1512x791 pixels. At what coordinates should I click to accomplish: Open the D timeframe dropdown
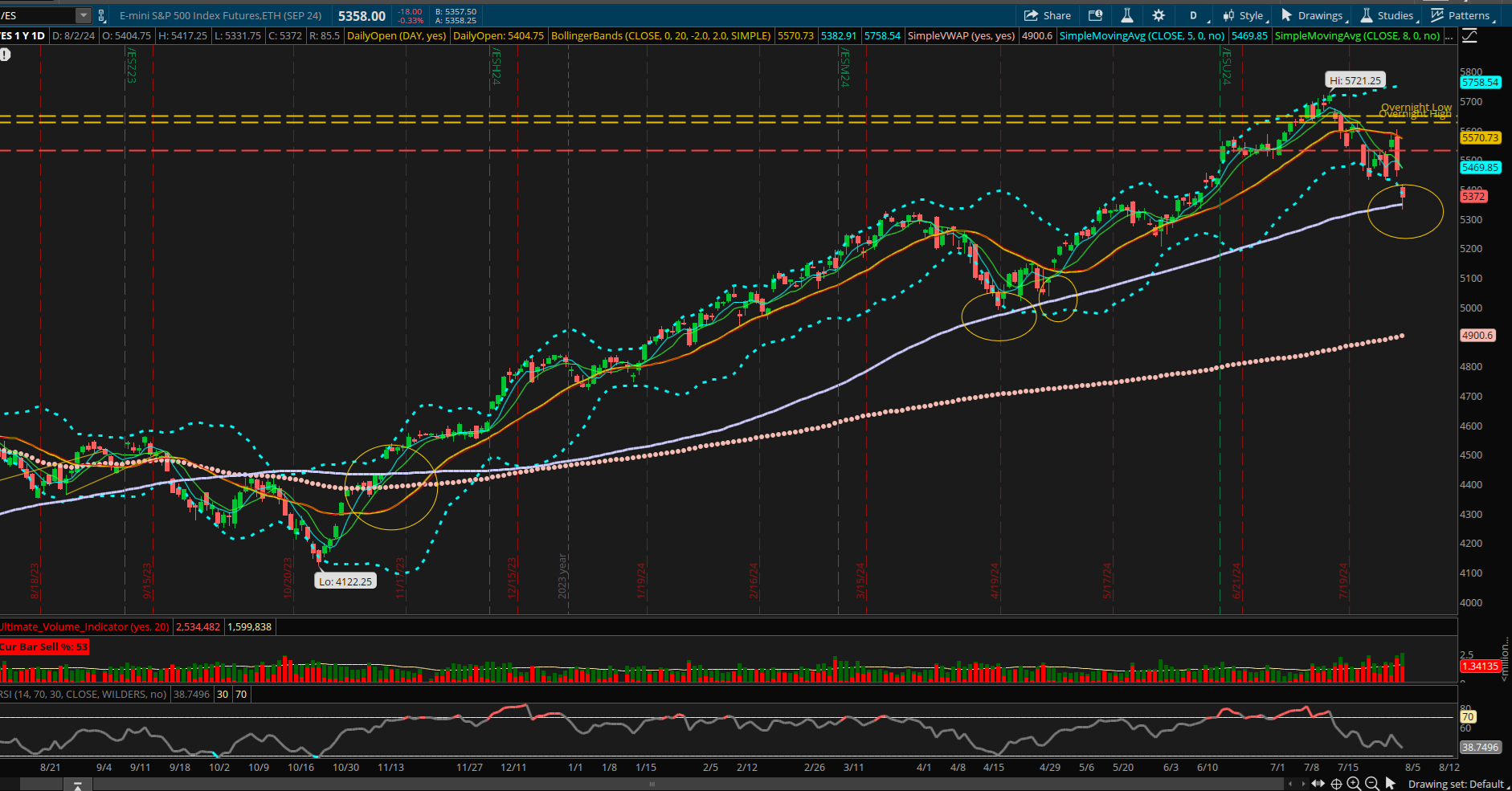(x=1194, y=15)
